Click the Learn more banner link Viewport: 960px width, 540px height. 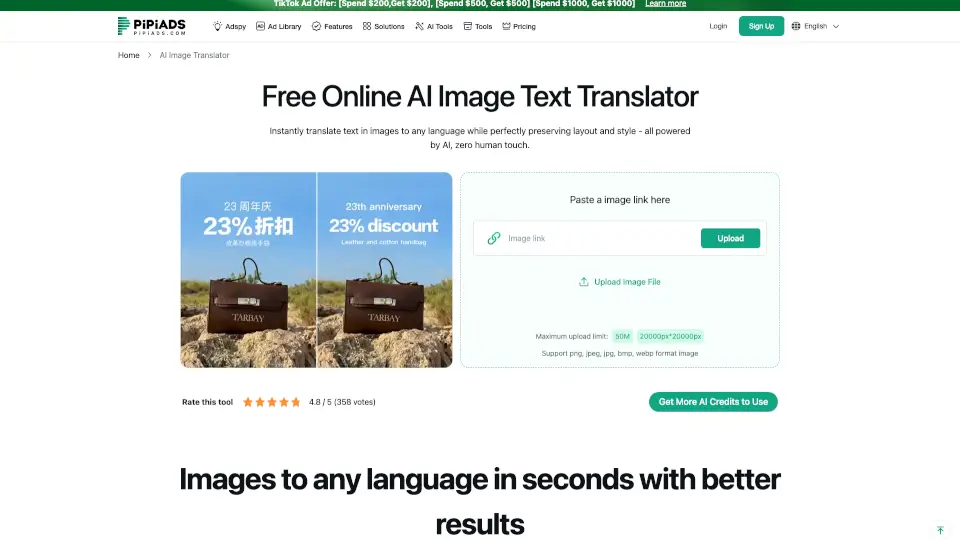(x=665, y=4)
